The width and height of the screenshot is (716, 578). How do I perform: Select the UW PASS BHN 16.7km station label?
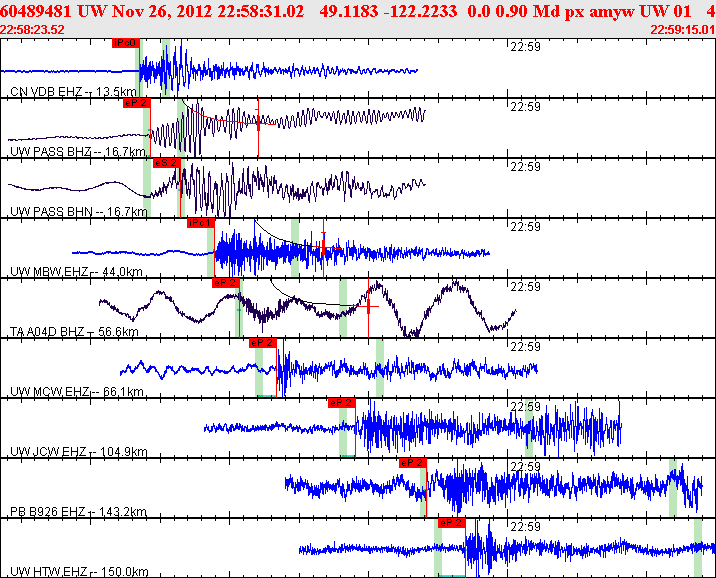click(79, 212)
